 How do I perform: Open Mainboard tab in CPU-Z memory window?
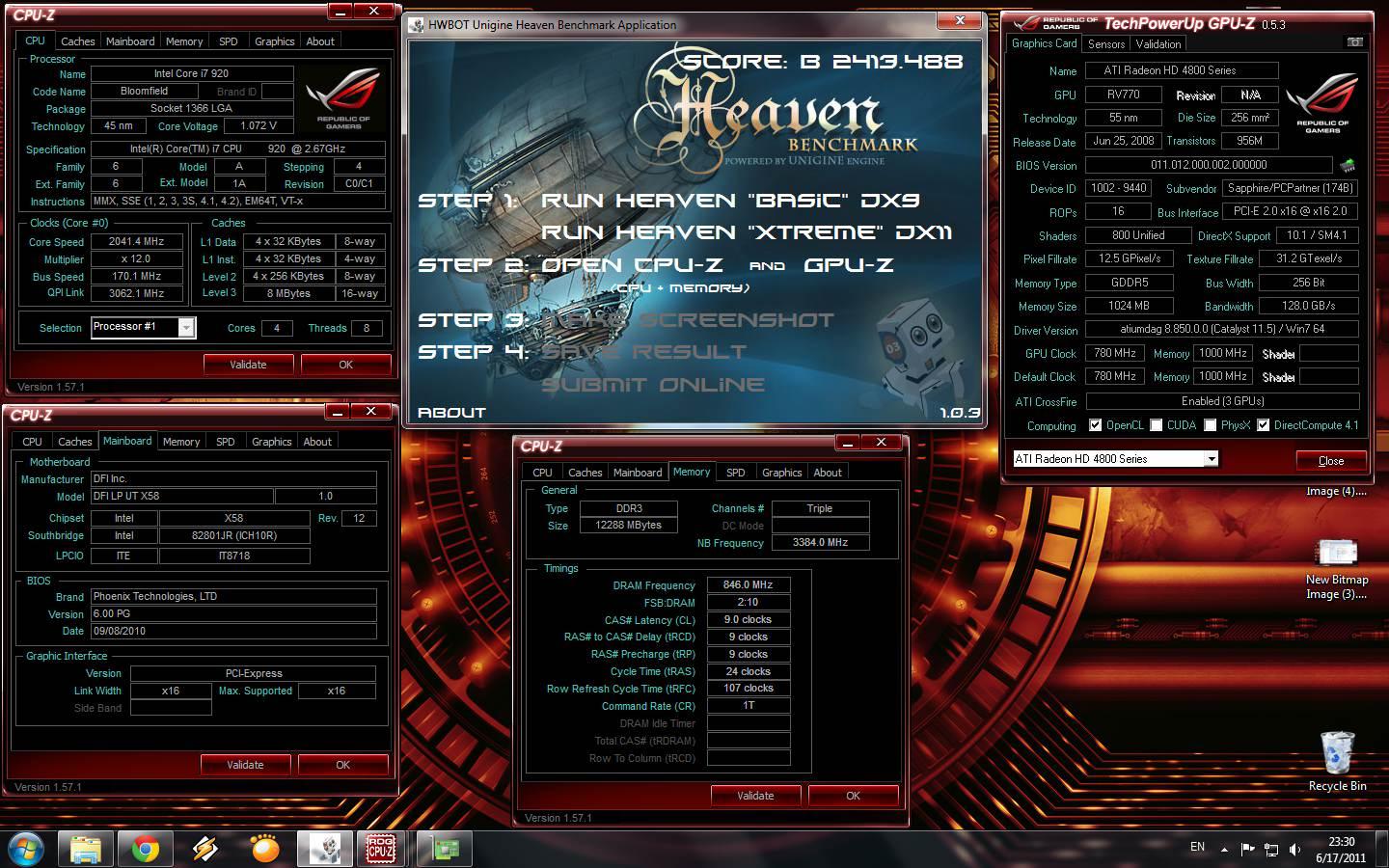click(x=638, y=473)
